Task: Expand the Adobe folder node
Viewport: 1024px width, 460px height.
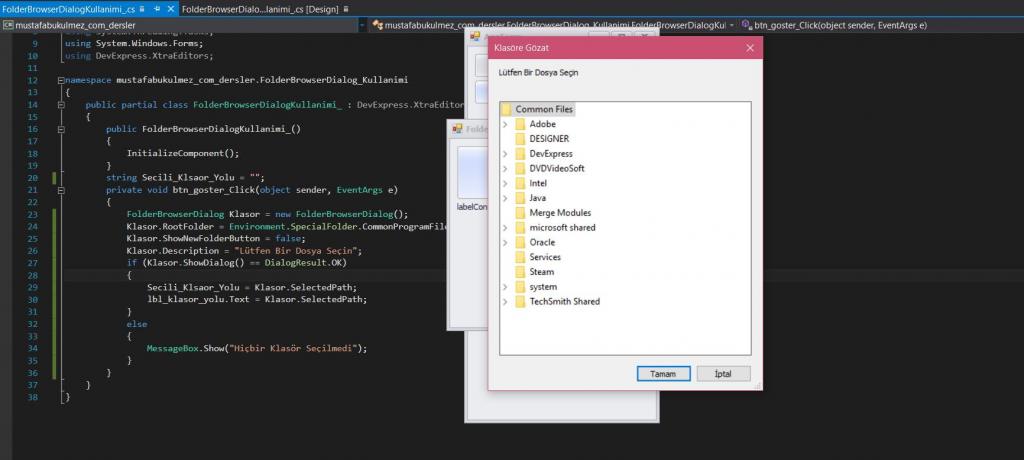Action: (x=505, y=124)
